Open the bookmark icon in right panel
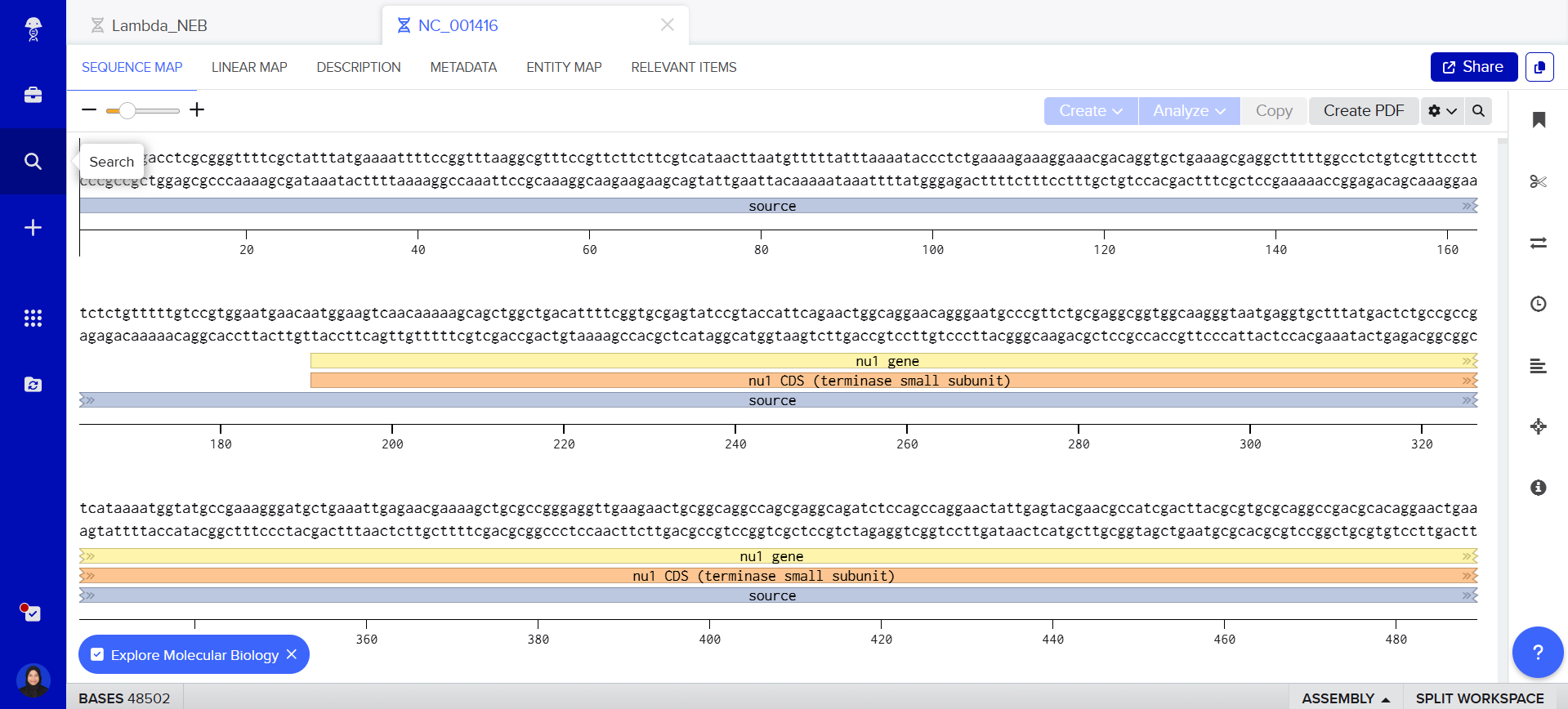This screenshot has width=1568, height=709. [x=1538, y=120]
